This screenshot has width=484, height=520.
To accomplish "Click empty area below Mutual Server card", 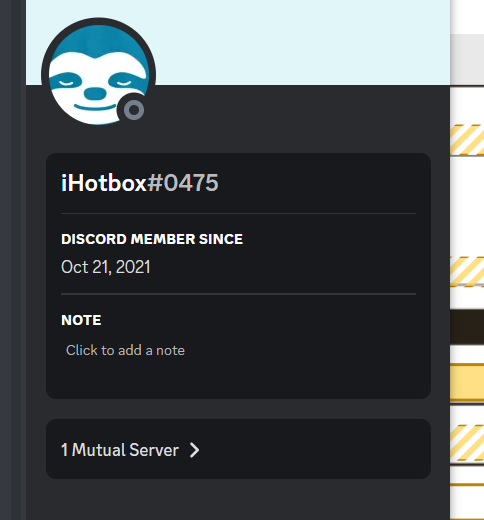I will (x=238, y=500).
